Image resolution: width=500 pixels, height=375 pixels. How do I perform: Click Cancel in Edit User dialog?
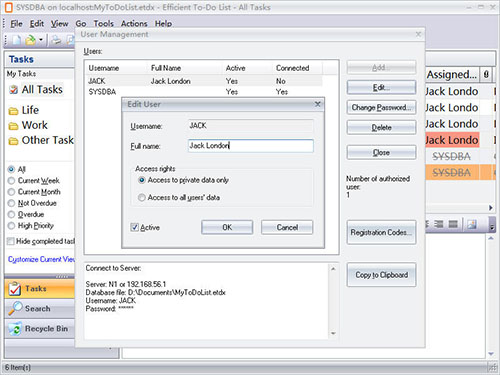[x=287, y=227]
